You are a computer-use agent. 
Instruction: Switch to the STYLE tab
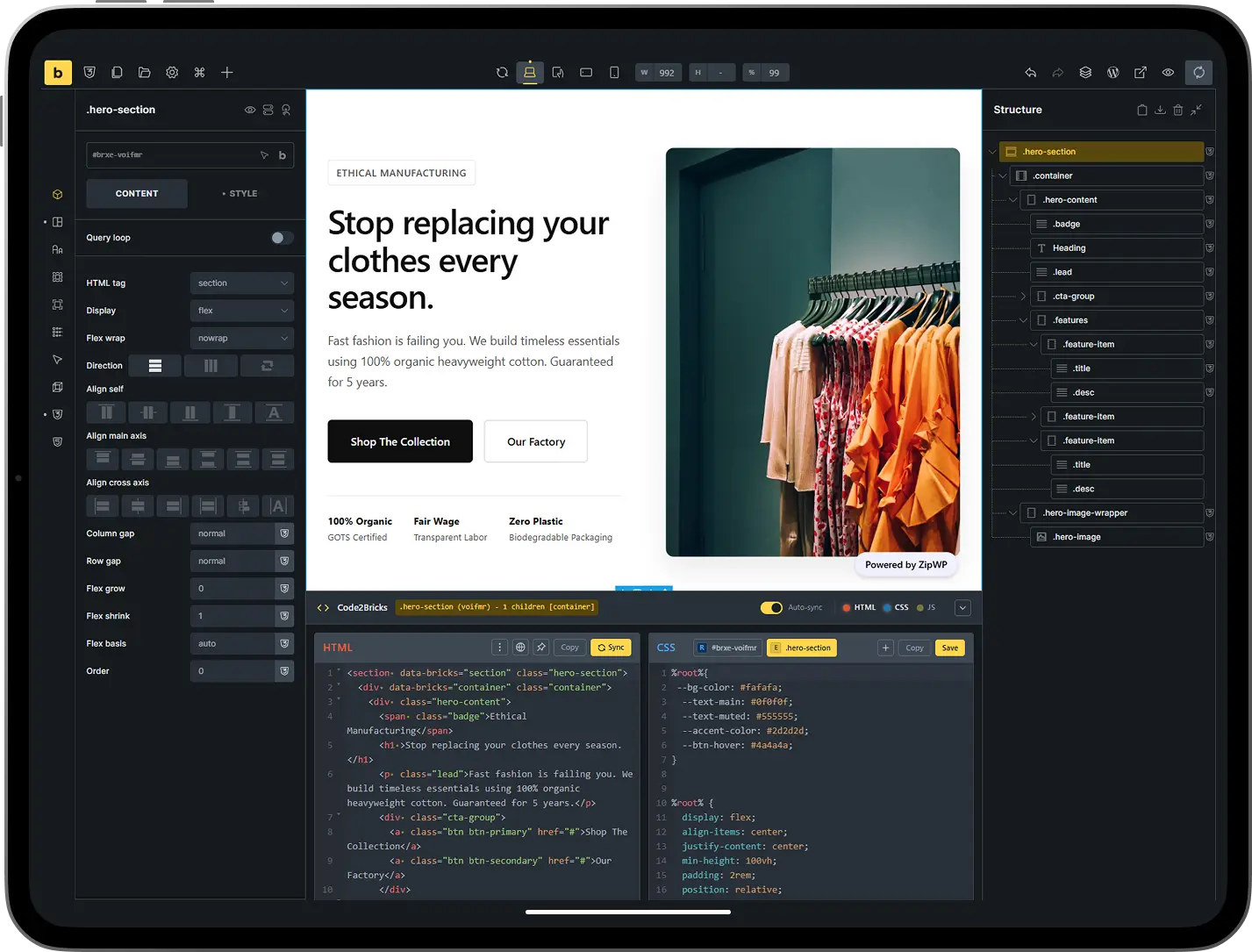coord(240,194)
